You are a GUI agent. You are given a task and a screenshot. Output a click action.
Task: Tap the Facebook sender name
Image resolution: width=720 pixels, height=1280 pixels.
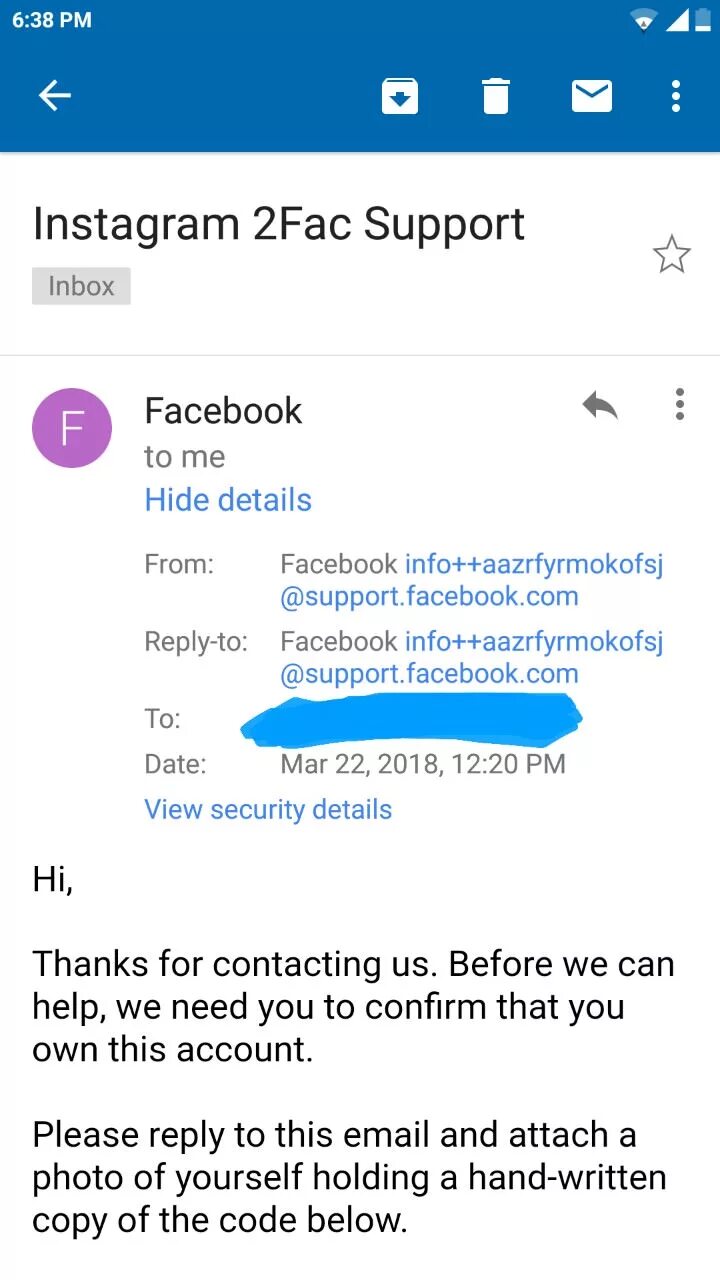click(x=223, y=411)
